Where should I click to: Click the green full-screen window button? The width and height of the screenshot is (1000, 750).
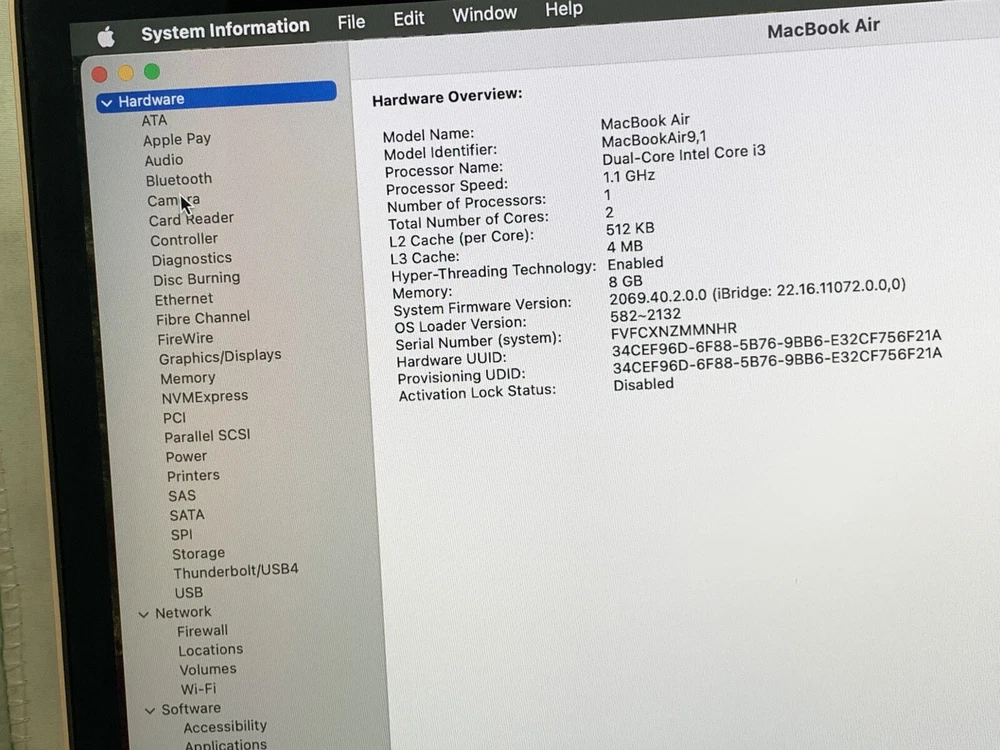(152, 72)
